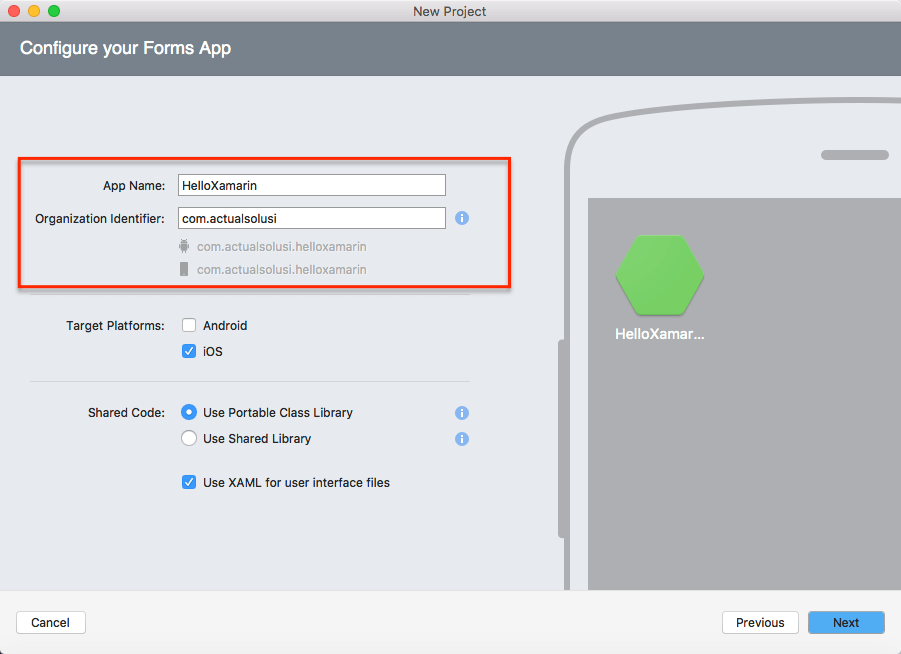Click the Android robot icon
Image resolution: width=901 pixels, height=654 pixels.
pos(183,246)
